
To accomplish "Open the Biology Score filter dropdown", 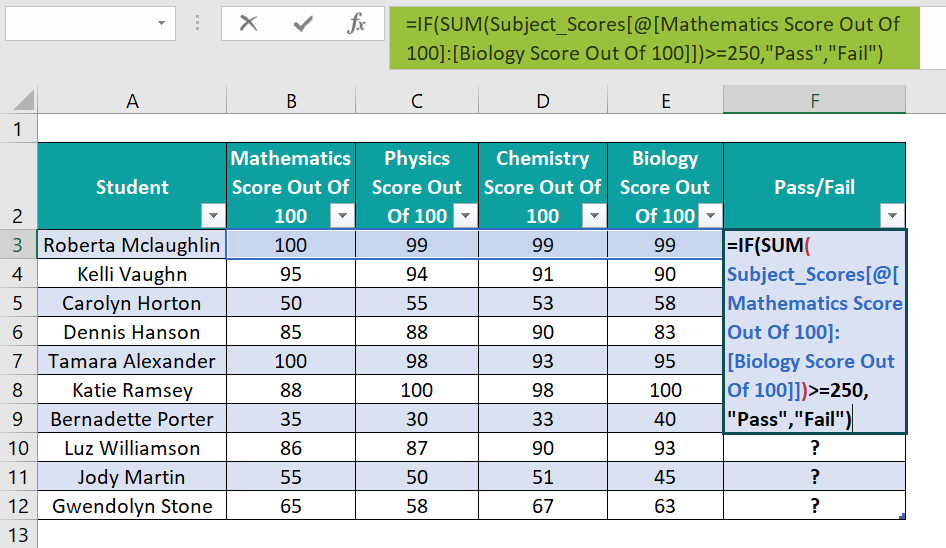I will (x=710, y=215).
